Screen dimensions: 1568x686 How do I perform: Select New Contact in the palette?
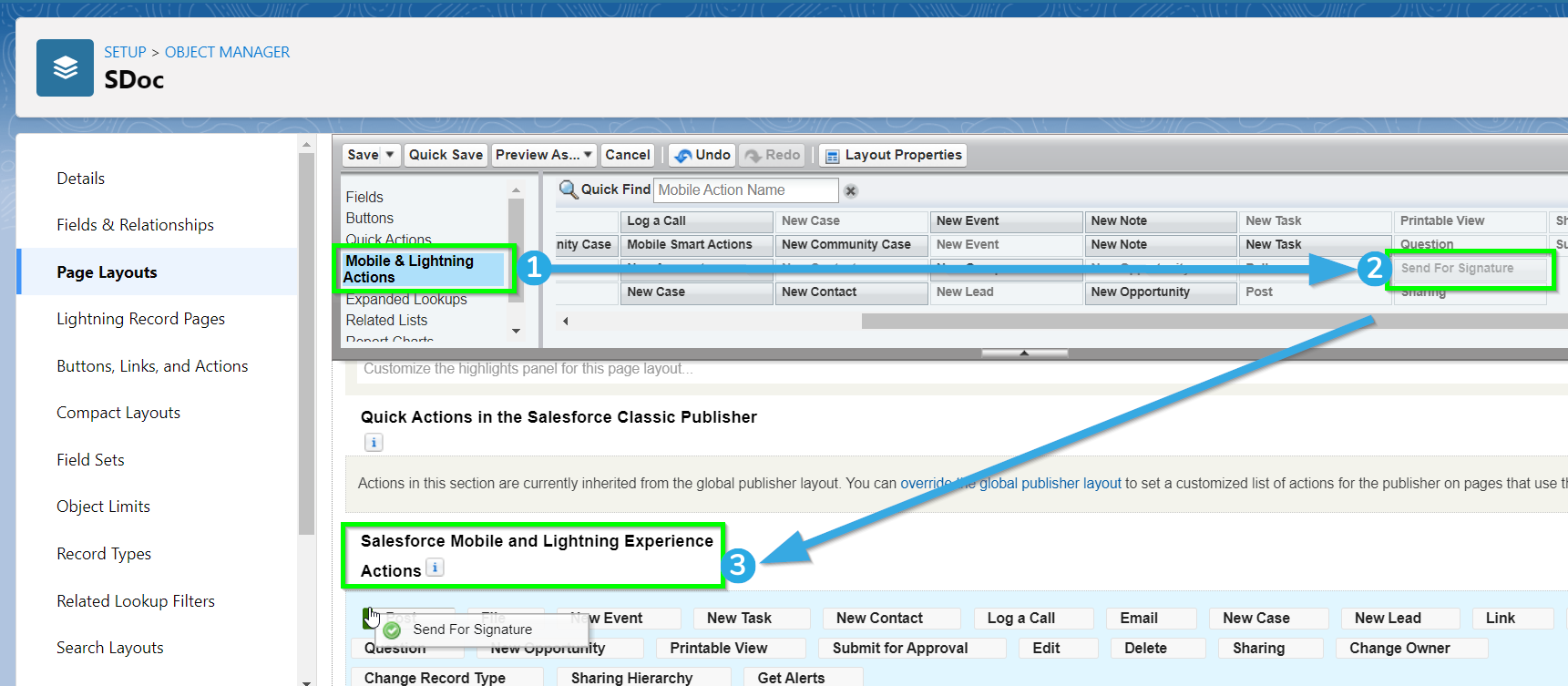pyautogui.click(x=851, y=292)
